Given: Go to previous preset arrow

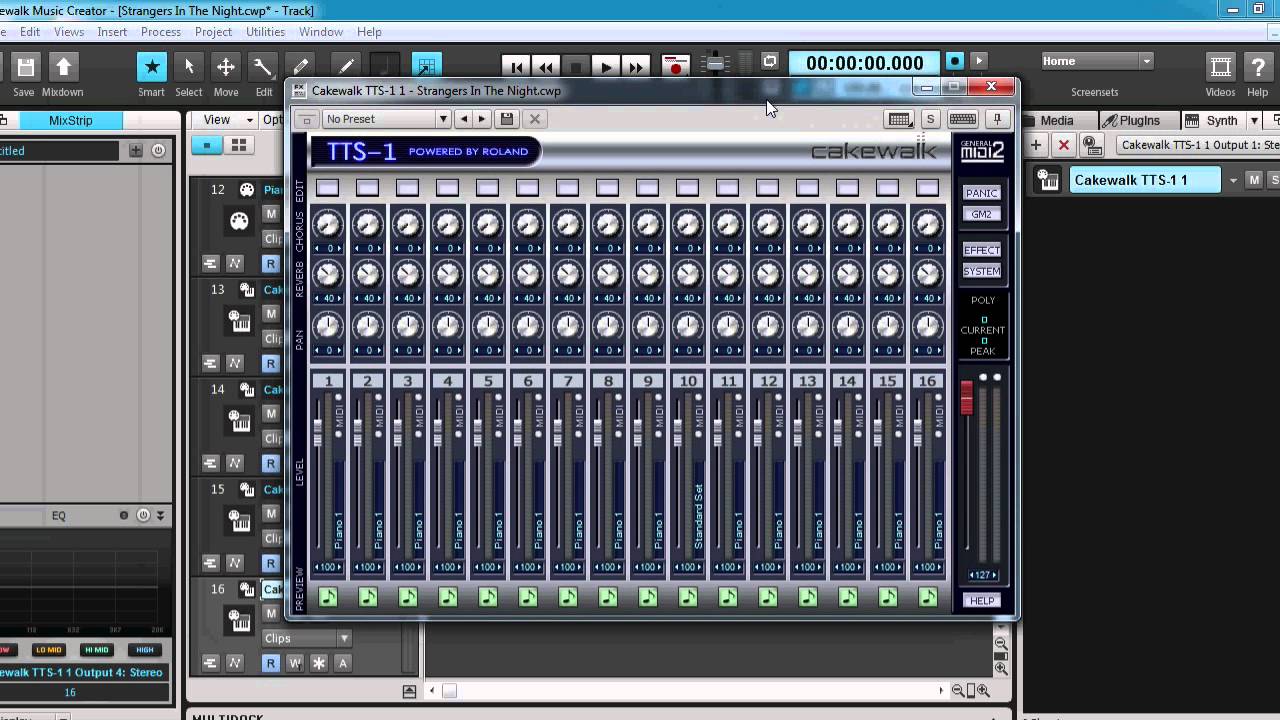Looking at the screenshot, I should click(x=464, y=119).
